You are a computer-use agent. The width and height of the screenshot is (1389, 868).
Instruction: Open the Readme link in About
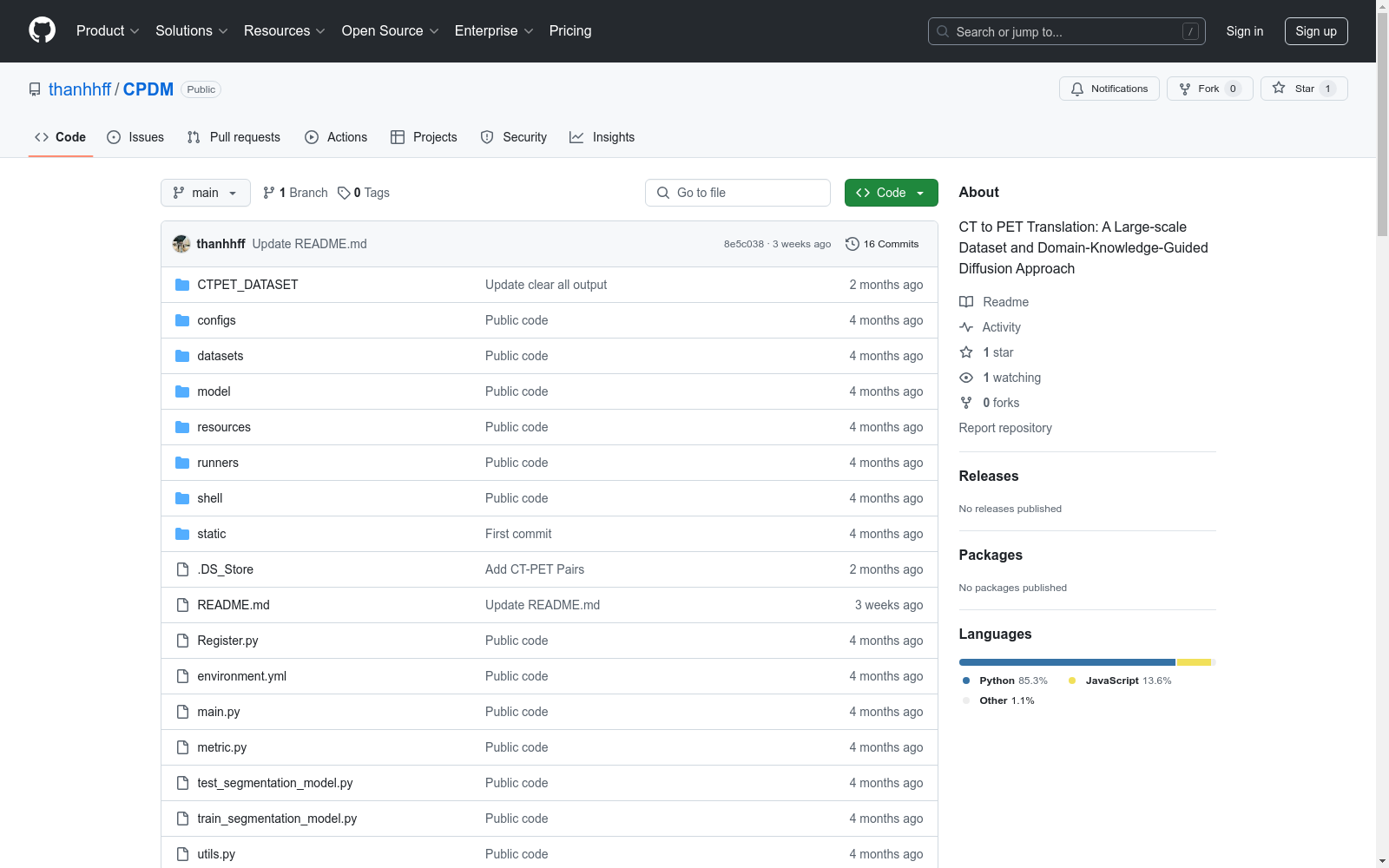coord(994,302)
